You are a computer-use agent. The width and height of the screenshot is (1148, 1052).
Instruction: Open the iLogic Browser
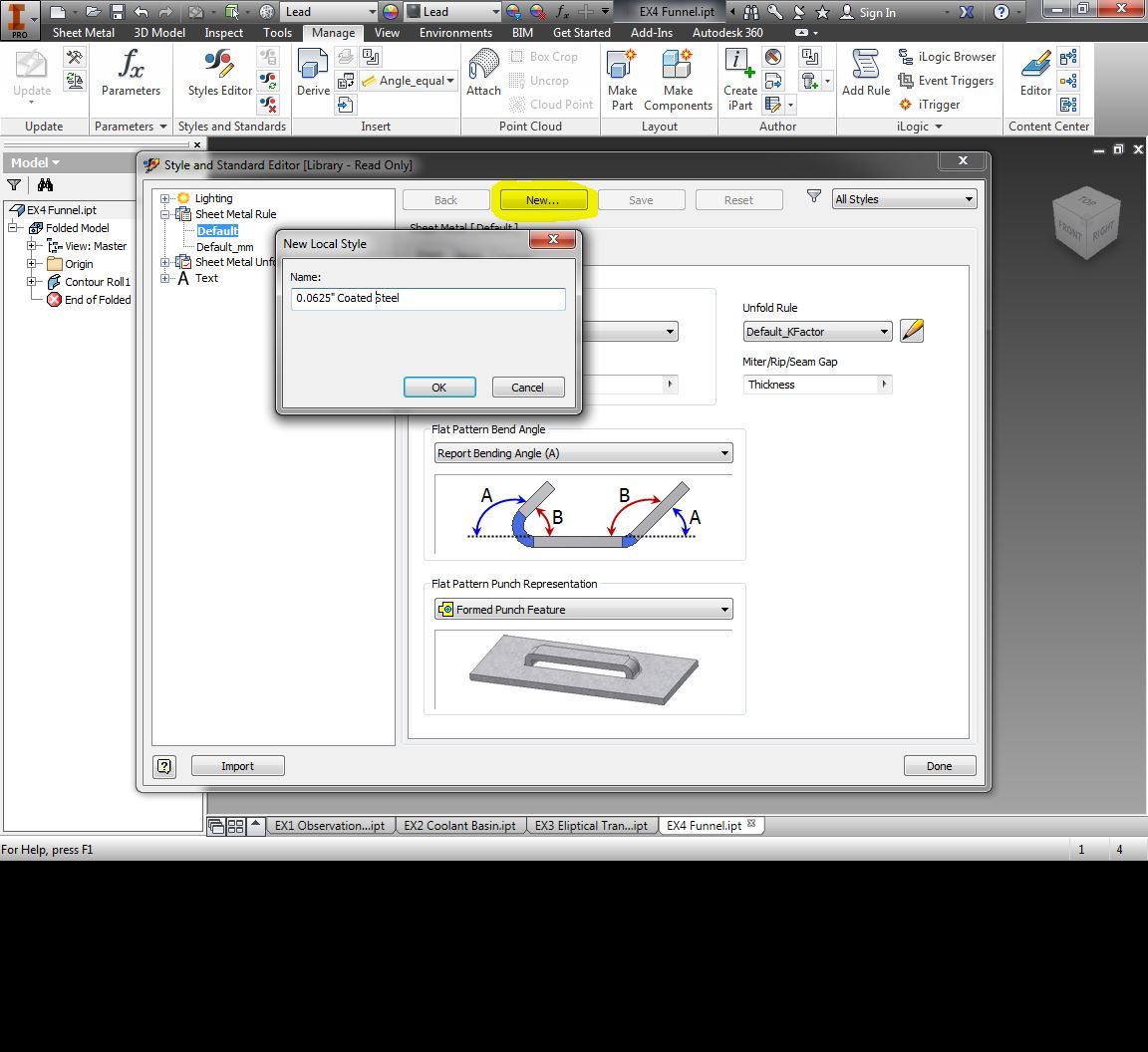click(x=948, y=56)
